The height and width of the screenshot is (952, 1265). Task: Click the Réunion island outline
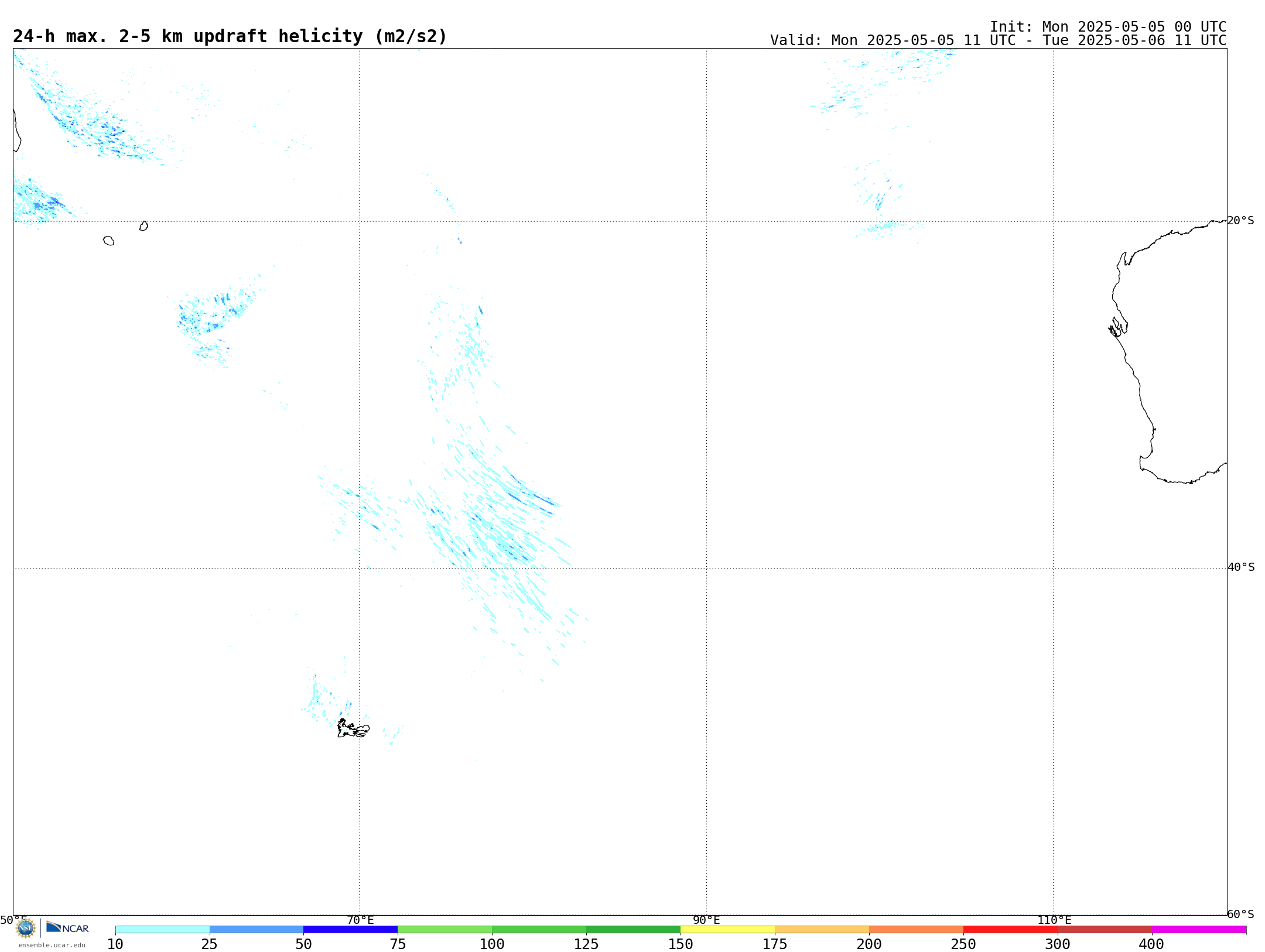click(x=108, y=241)
